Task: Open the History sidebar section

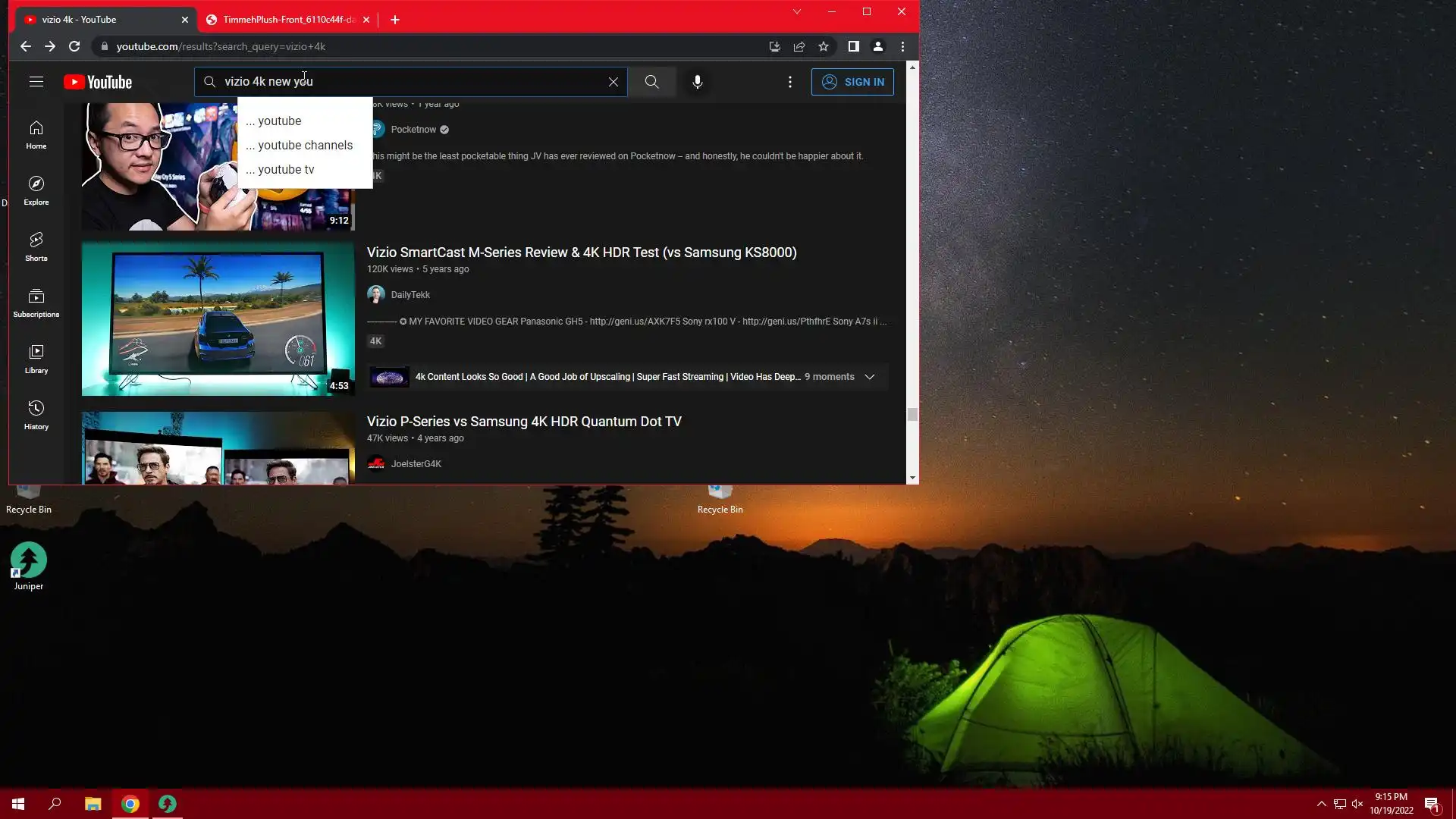Action: 36,415
